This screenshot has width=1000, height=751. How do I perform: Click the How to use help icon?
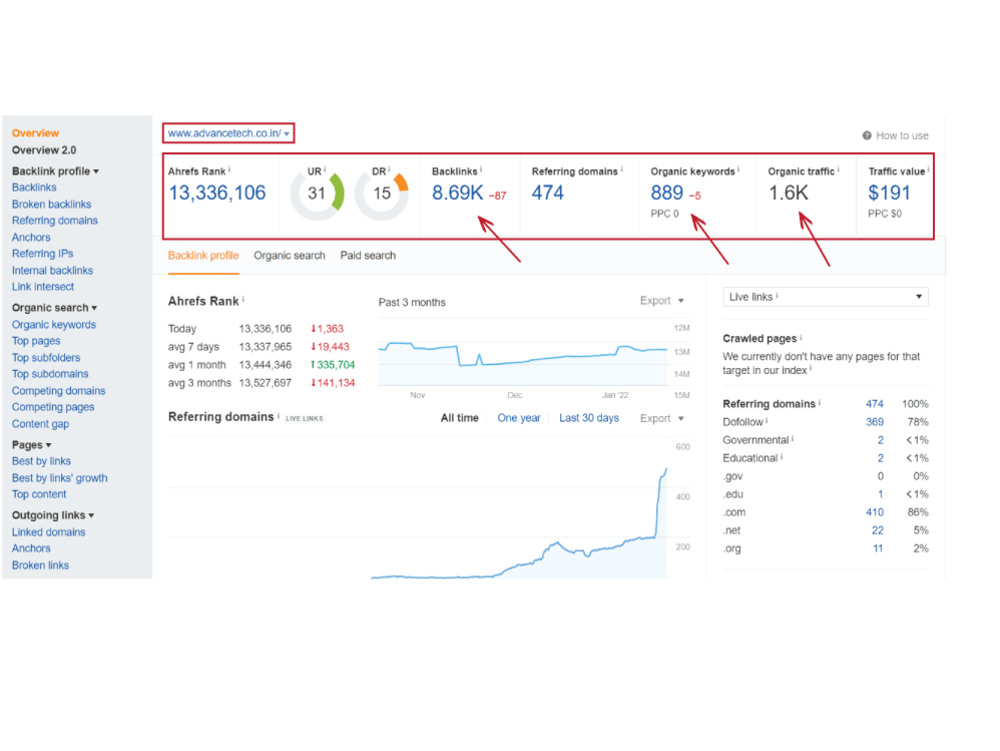click(867, 135)
